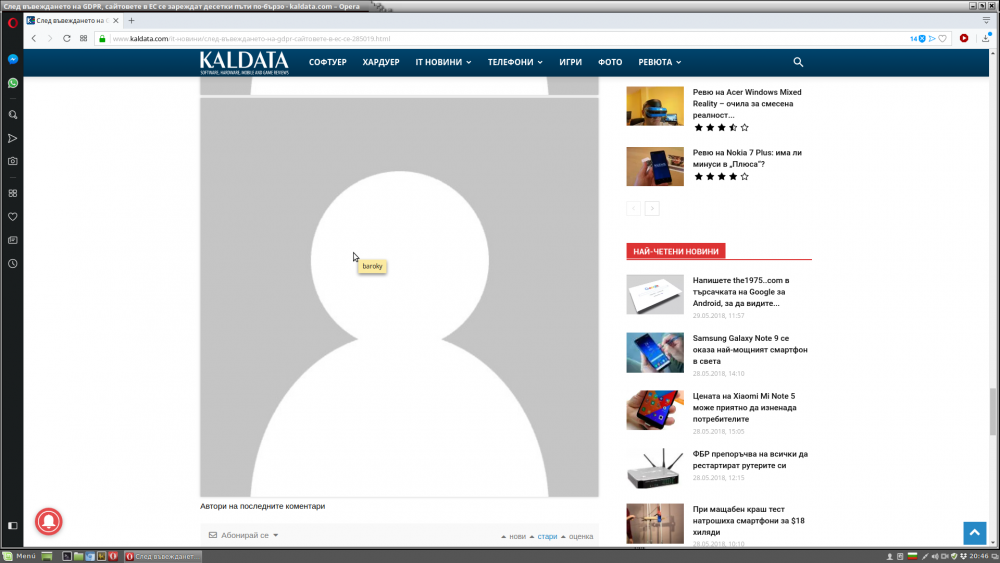Open WhatsApp in the Opera sidebar
Screen dimensions: 1000x563
13,83
